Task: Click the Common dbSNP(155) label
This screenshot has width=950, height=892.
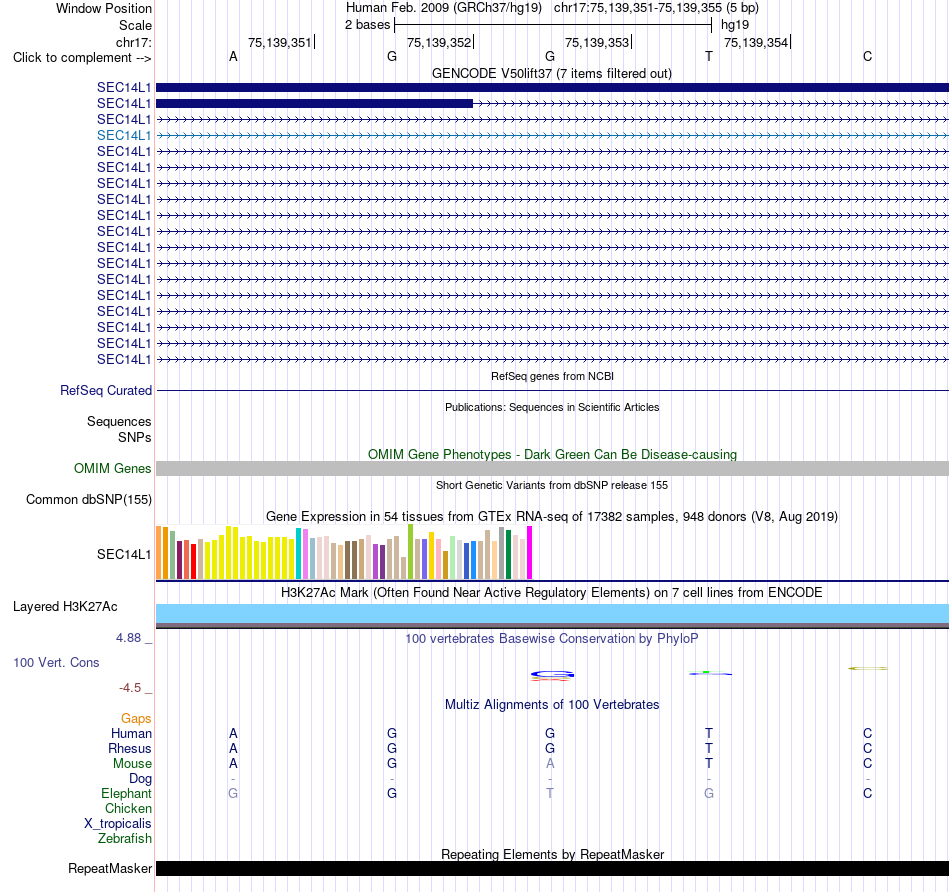Action: (x=88, y=499)
